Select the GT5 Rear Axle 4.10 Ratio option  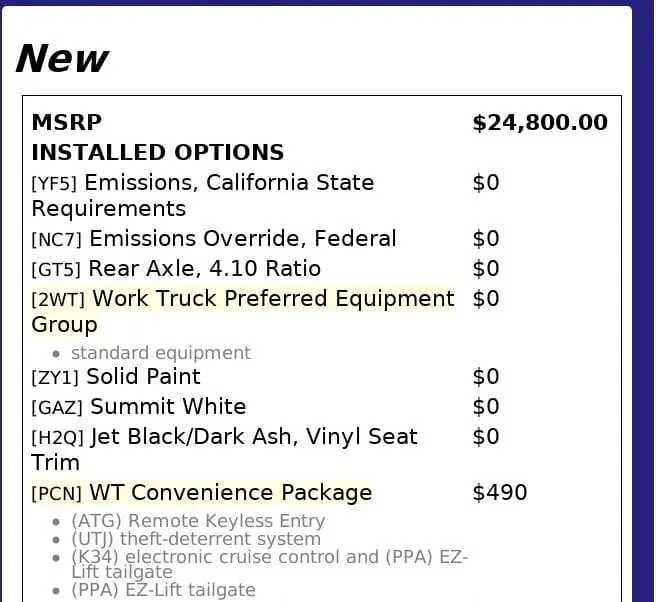[x=176, y=269]
